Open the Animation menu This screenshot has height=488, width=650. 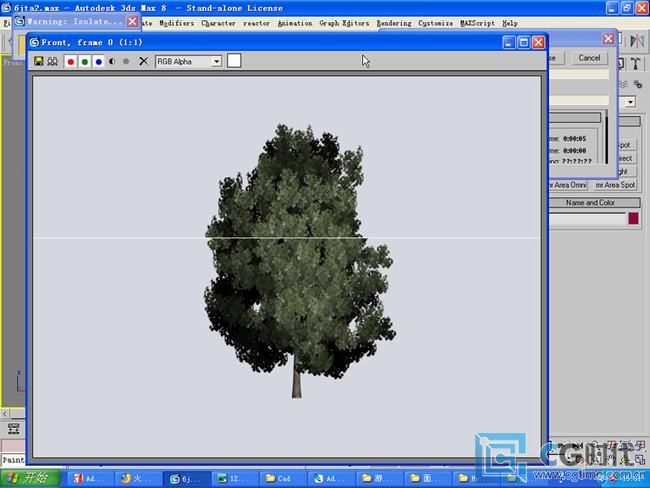coord(295,23)
